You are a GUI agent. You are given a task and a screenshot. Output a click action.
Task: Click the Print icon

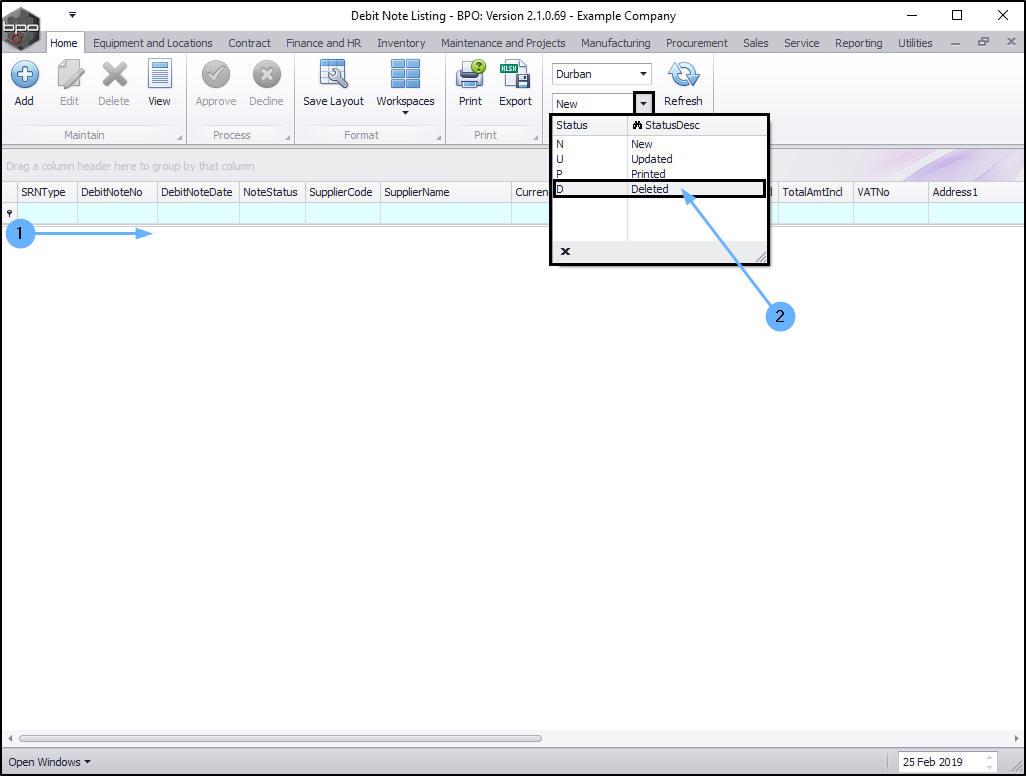coord(470,74)
